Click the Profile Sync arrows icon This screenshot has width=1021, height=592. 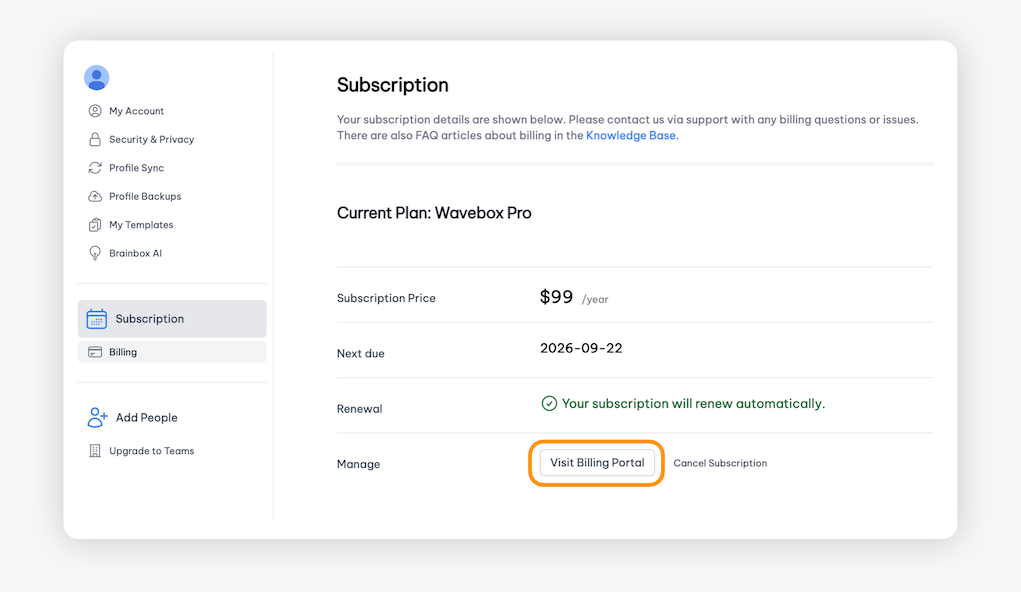point(95,168)
